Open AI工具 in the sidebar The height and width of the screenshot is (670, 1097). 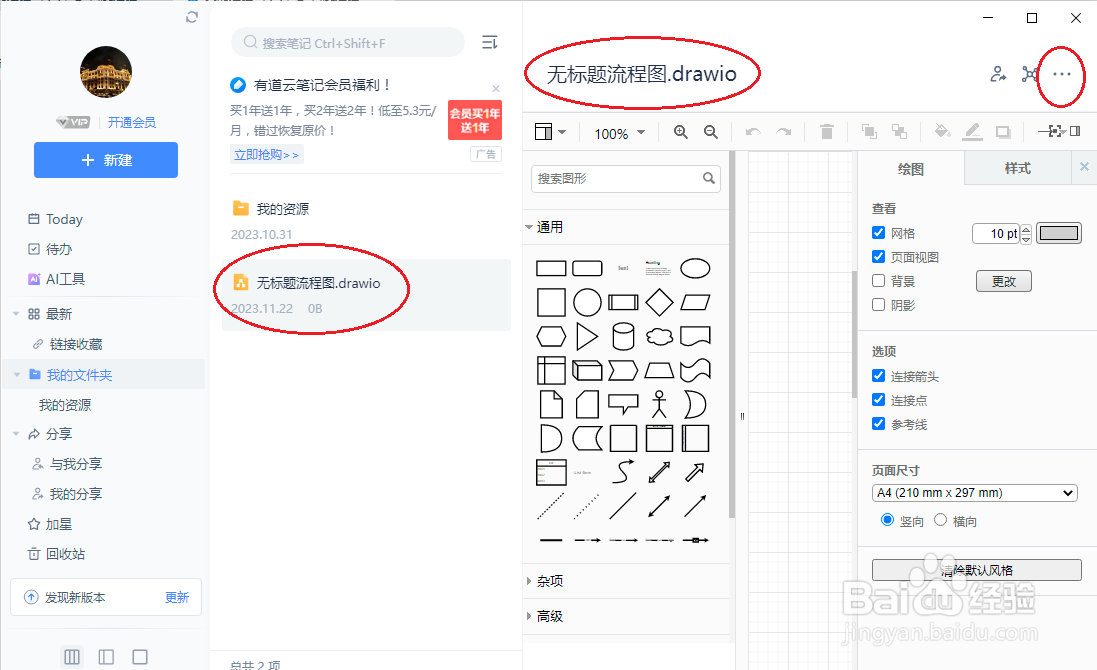coord(56,279)
